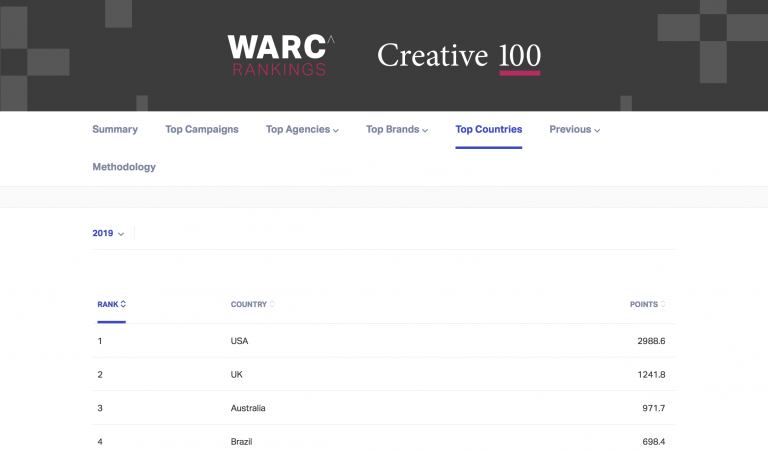The image size is (768, 451).
Task: Expand the Top Agencies menu
Action: point(302,129)
